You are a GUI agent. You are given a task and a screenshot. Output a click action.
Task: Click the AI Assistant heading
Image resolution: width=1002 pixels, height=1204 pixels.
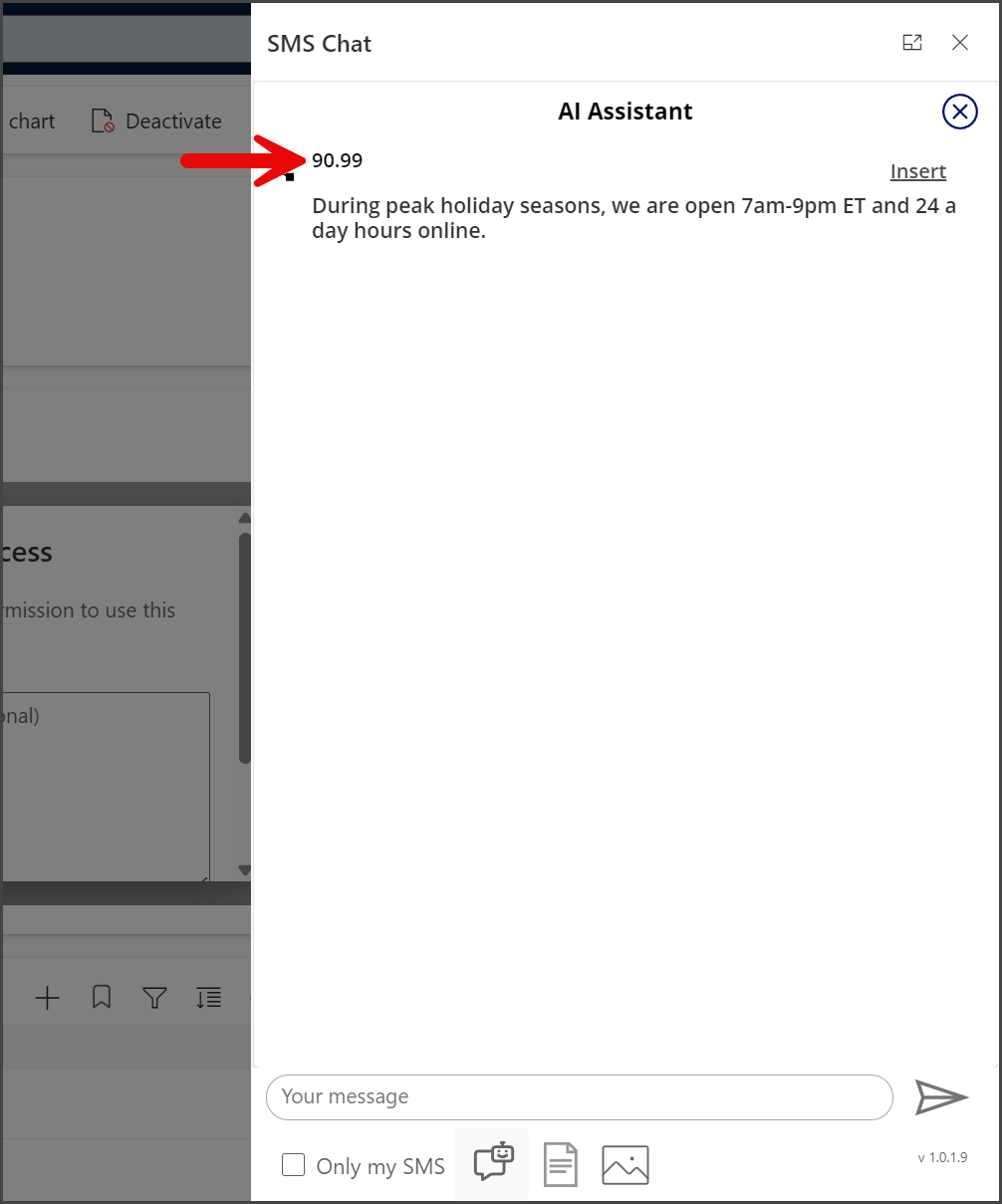tap(626, 112)
